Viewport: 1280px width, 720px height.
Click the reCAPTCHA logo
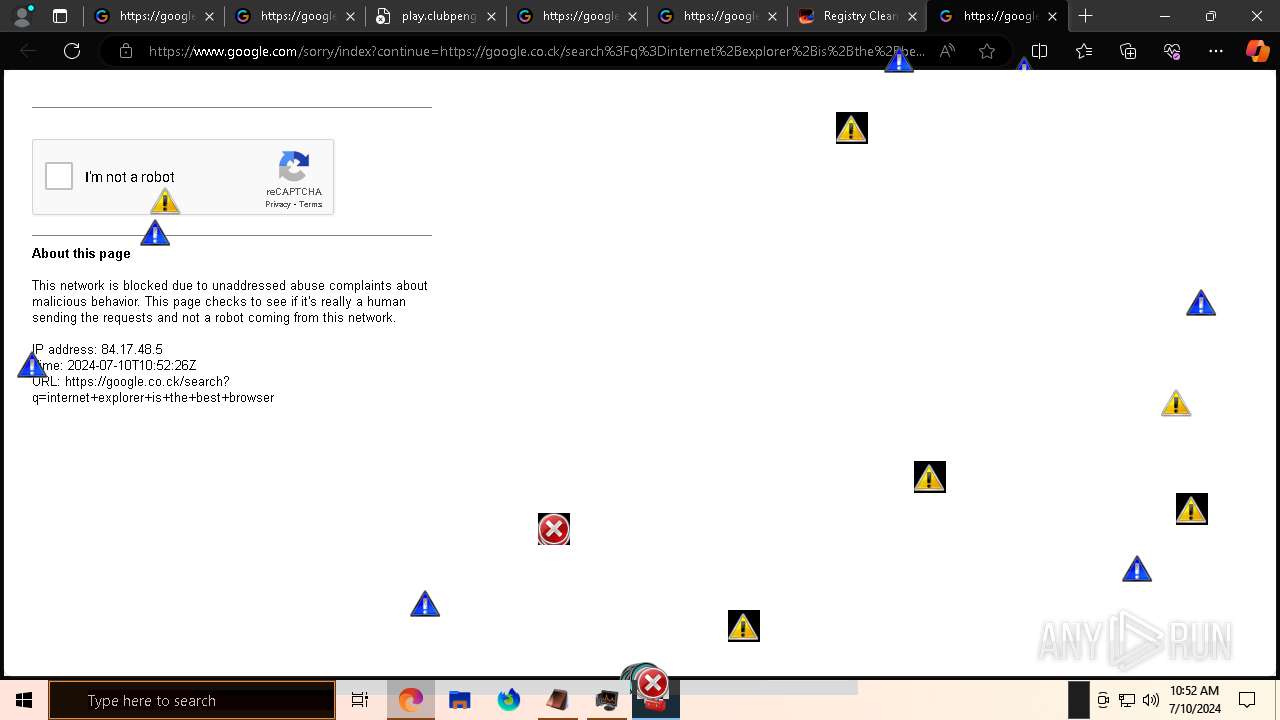(294, 167)
